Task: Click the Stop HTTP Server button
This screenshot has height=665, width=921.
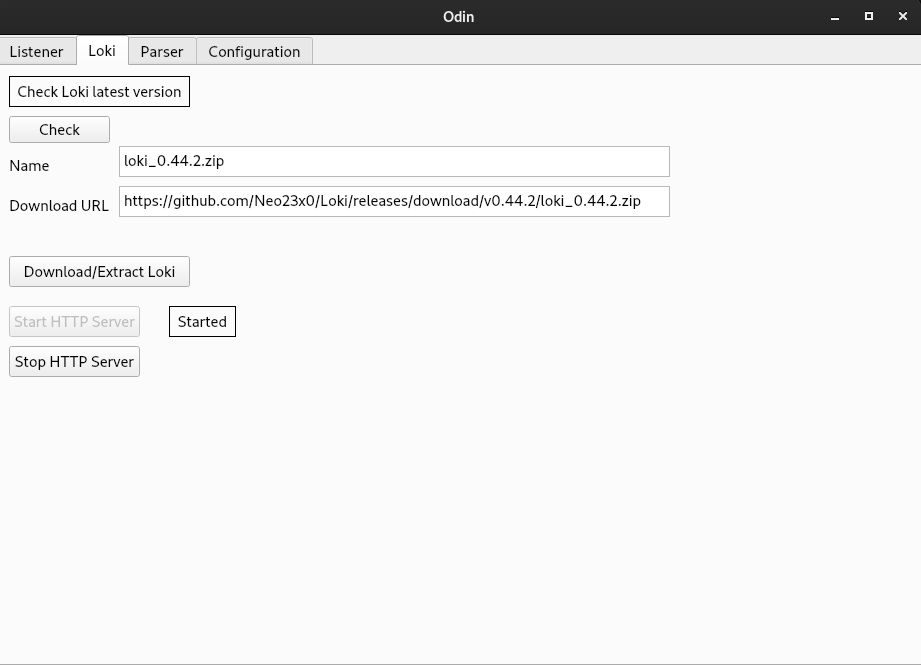Action: pyautogui.click(x=75, y=361)
